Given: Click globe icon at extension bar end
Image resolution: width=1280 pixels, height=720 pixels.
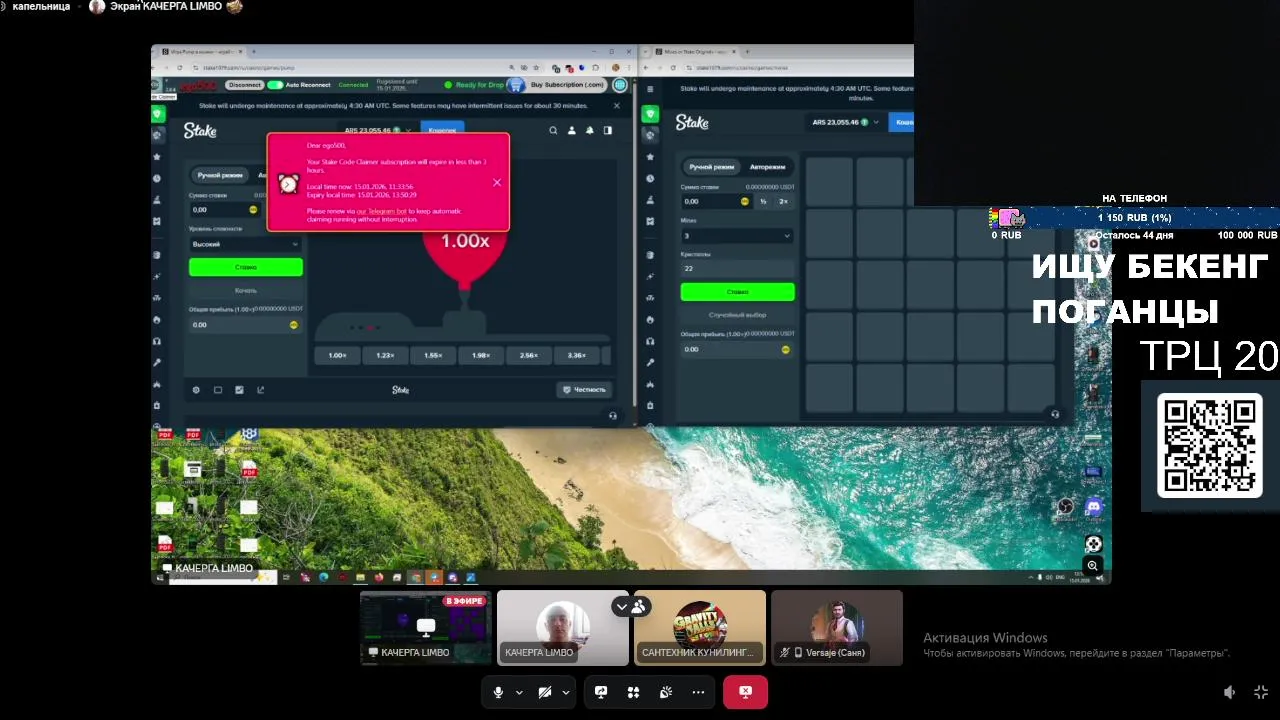Looking at the screenshot, I should click(620, 85).
